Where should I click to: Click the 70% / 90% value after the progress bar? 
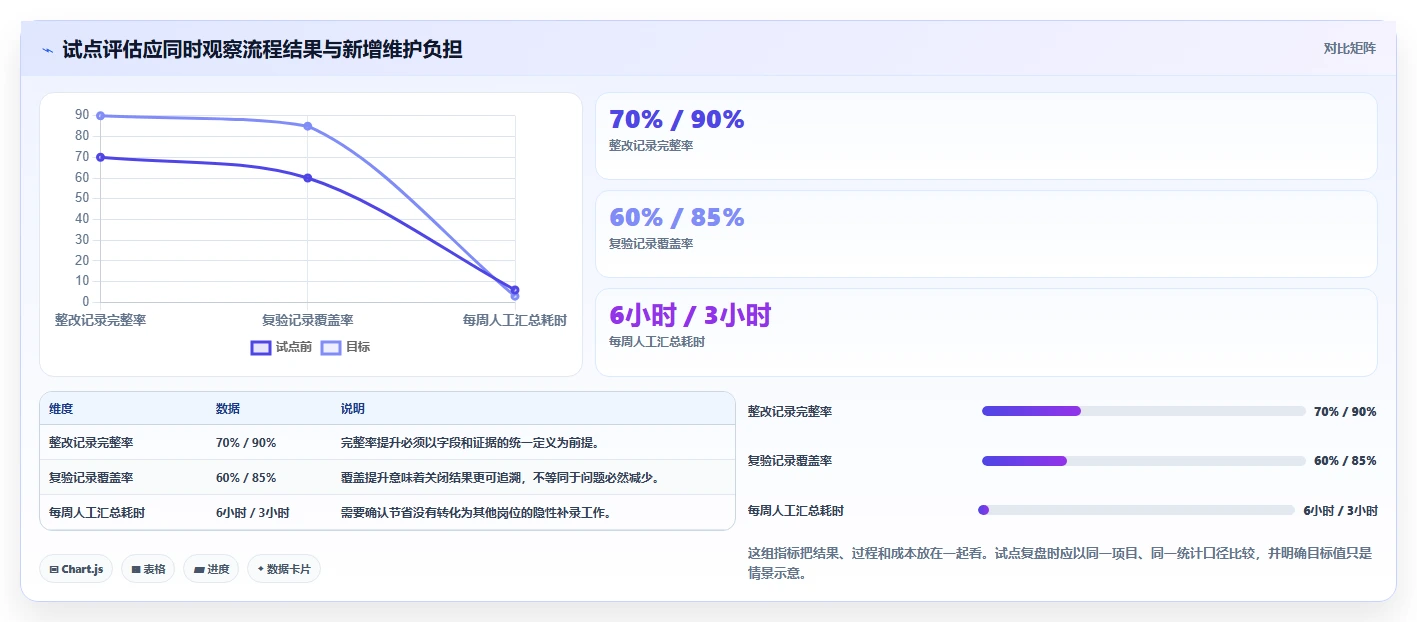[x=1345, y=411]
